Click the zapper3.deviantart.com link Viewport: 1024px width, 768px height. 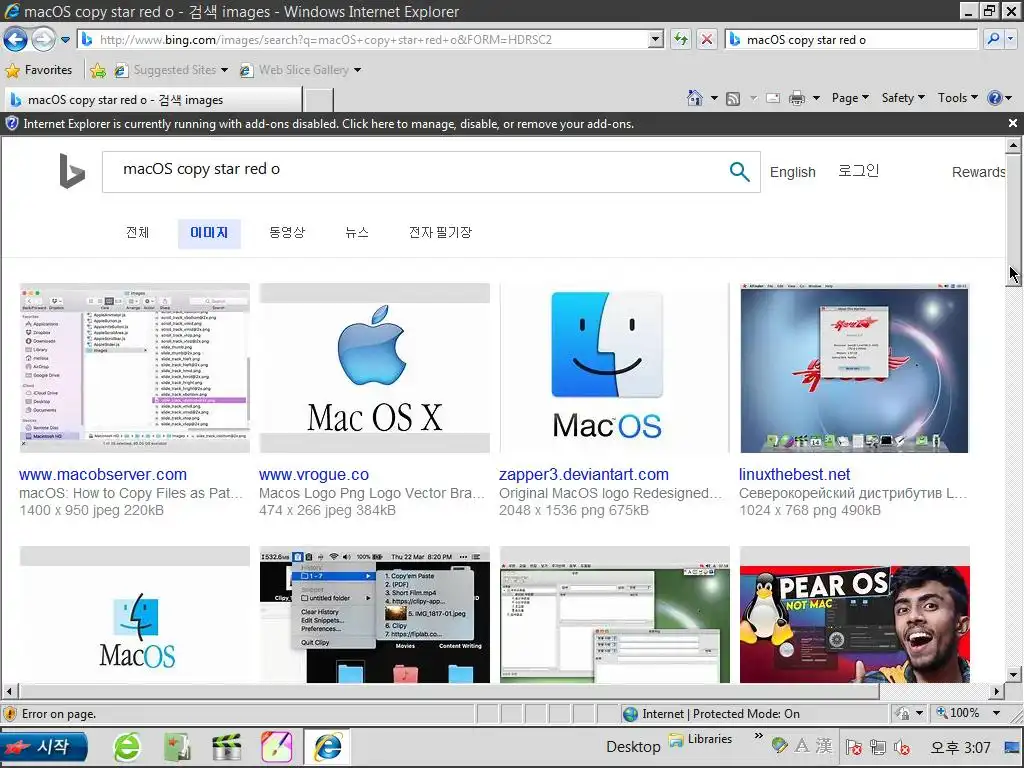[584, 475]
